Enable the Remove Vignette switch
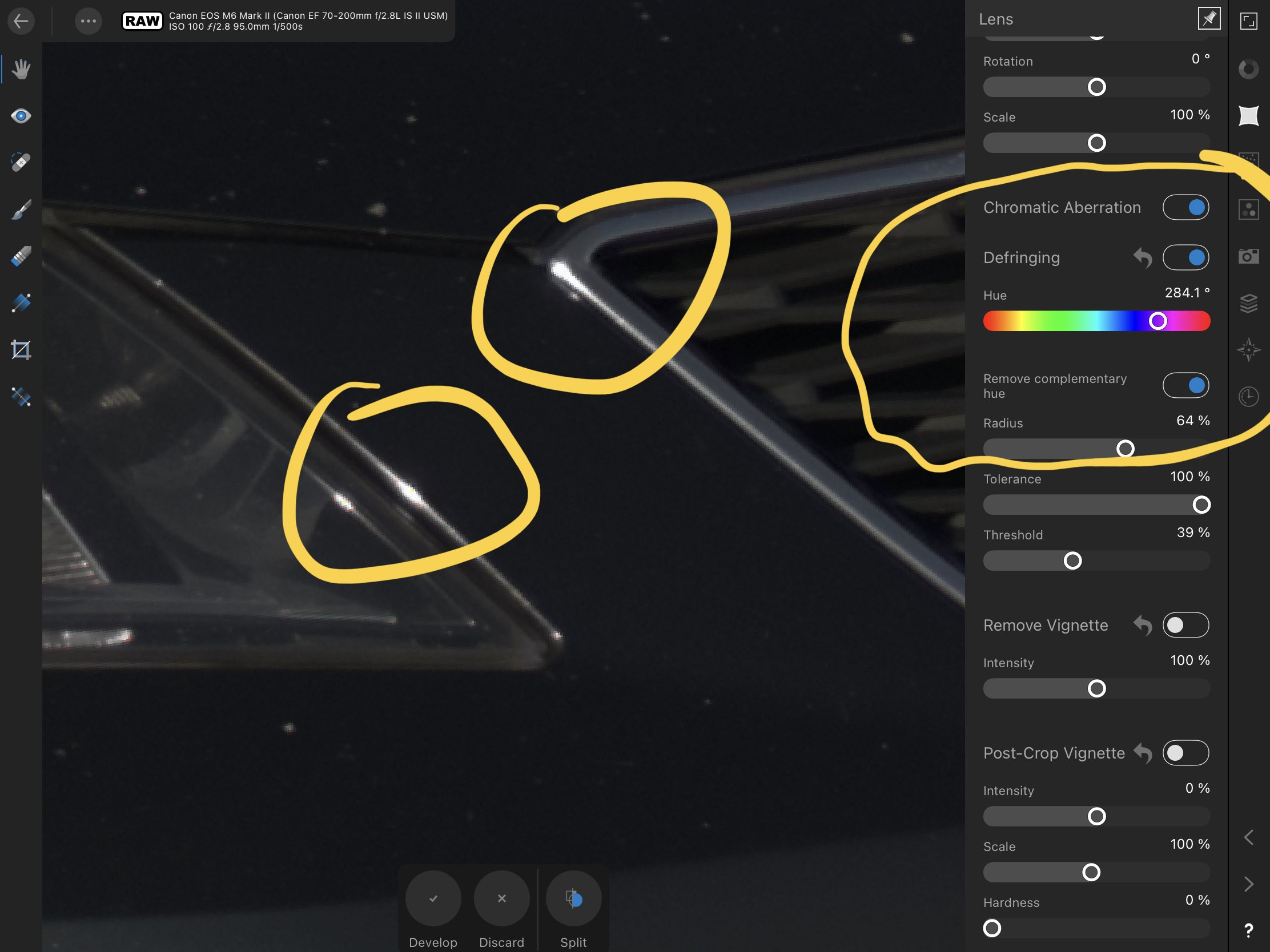Image resolution: width=1270 pixels, height=952 pixels. 1185,625
